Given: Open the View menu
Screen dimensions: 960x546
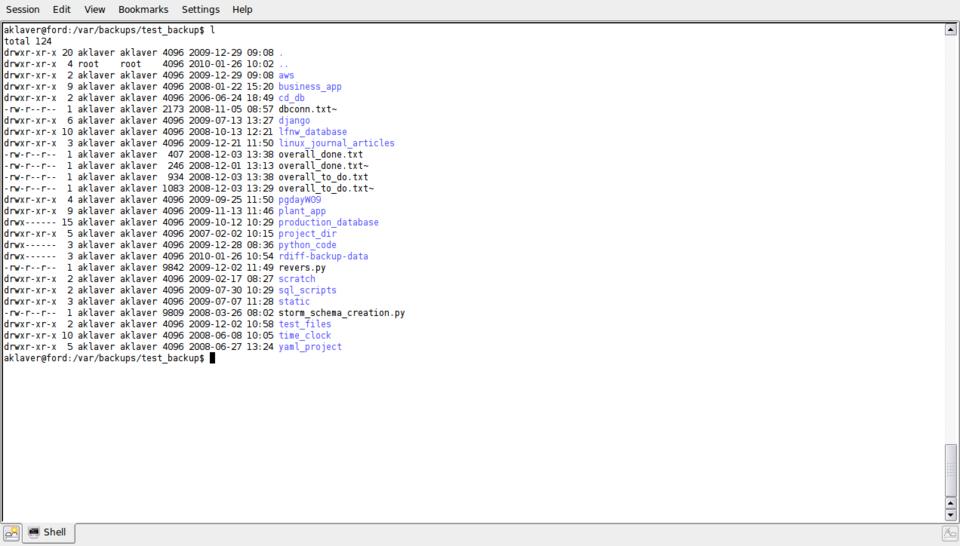Looking at the screenshot, I should tap(94, 9).
